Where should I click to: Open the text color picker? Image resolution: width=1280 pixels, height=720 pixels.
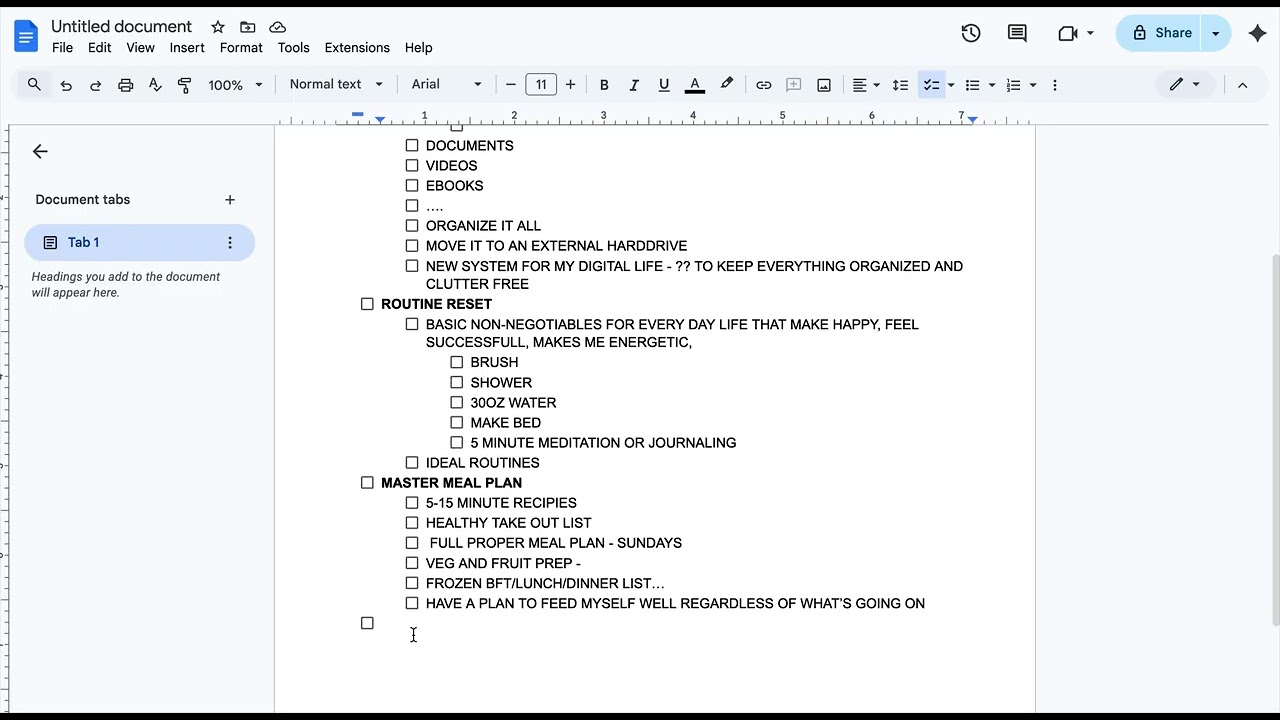[695, 85]
